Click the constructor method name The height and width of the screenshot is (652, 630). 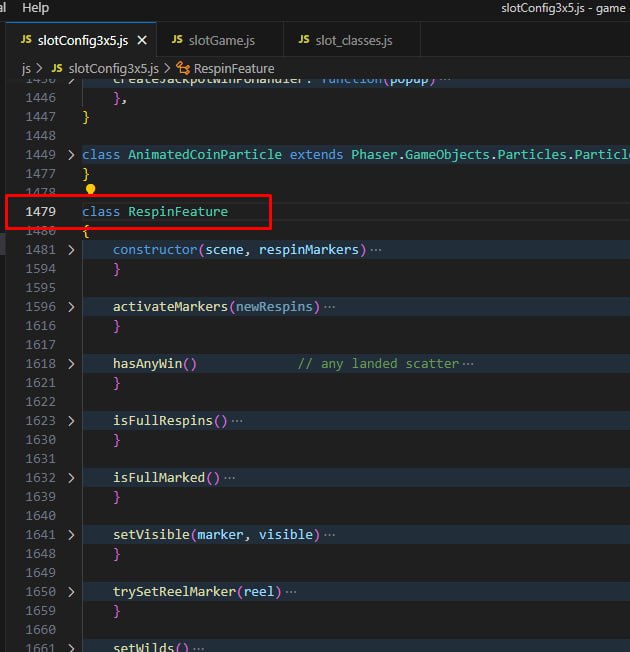(155, 250)
